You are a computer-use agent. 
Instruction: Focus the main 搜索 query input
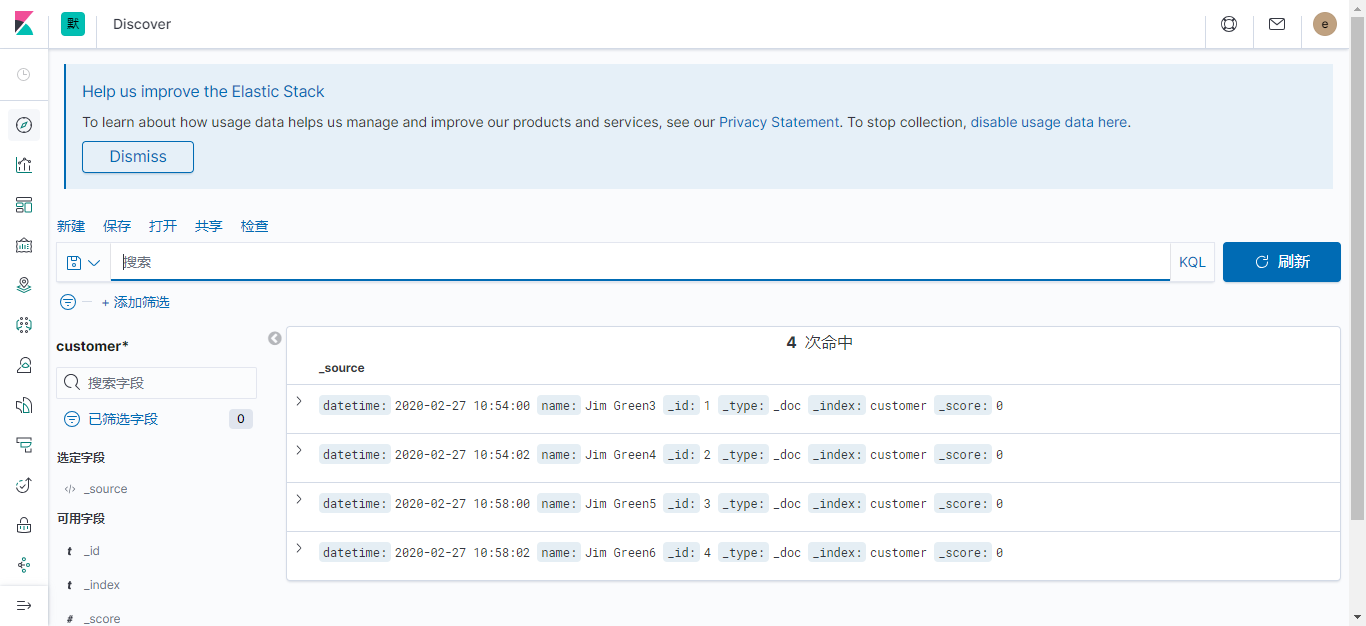(640, 262)
